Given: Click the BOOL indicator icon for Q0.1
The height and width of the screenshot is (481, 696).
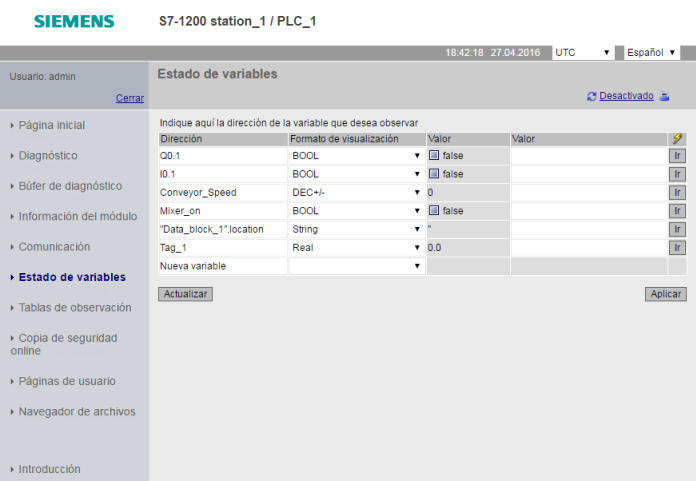Looking at the screenshot, I should [x=434, y=156].
